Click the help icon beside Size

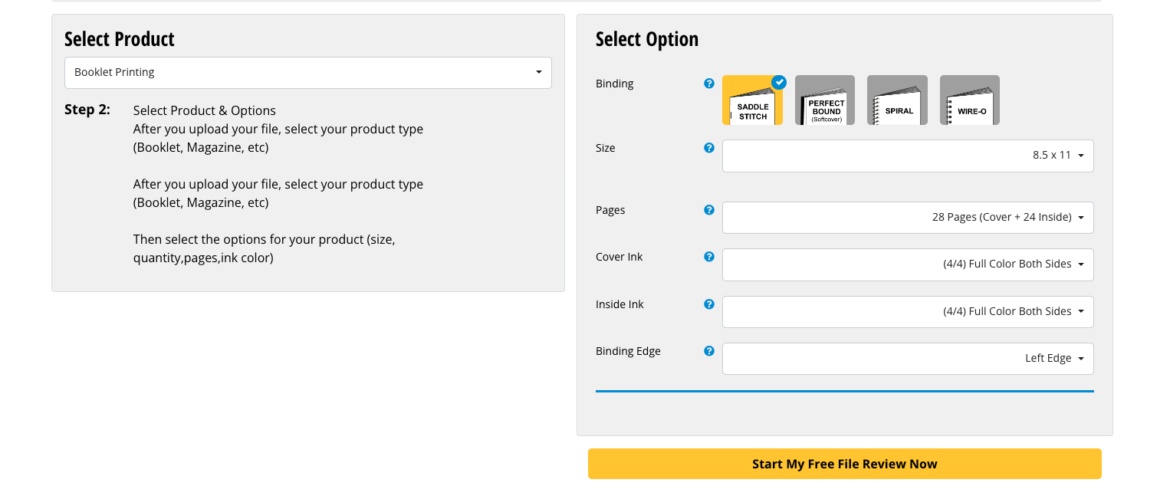point(709,148)
